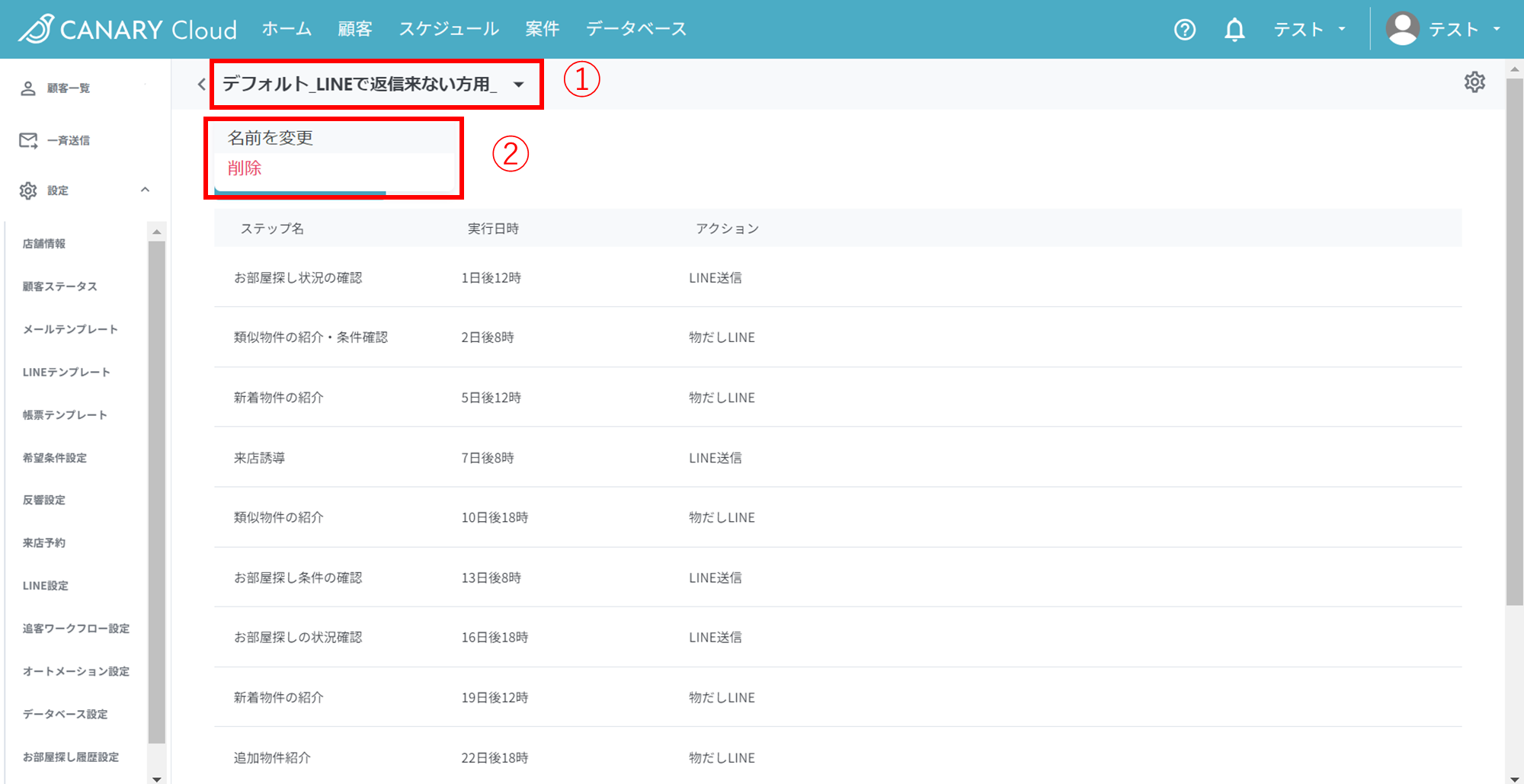Select the 類似物件の紹介・条件確認 step row

(837, 338)
